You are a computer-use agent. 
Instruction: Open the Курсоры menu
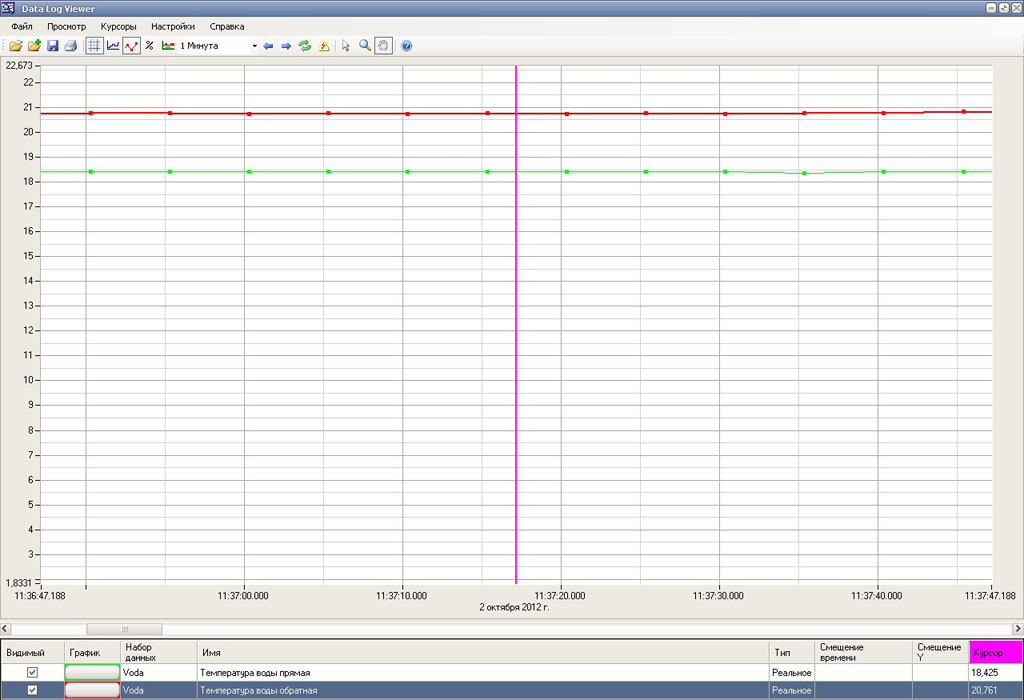(x=118, y=27)
